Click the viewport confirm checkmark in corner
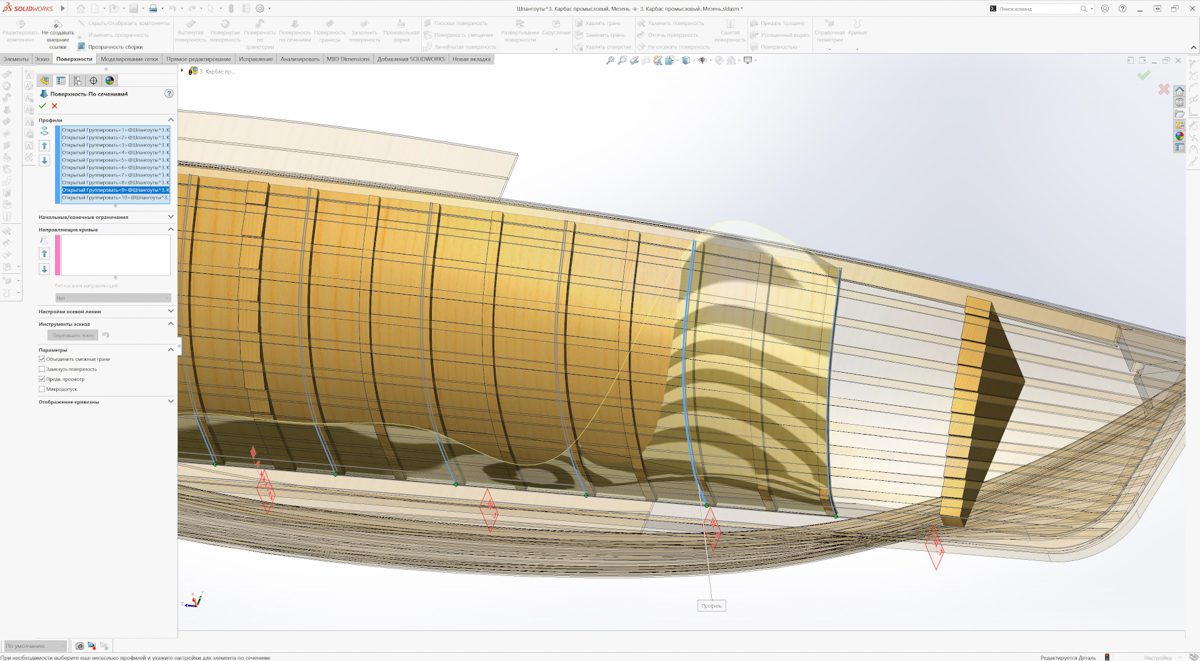This screenshot has width=1200, height=661. click(x=1143, y=75)
